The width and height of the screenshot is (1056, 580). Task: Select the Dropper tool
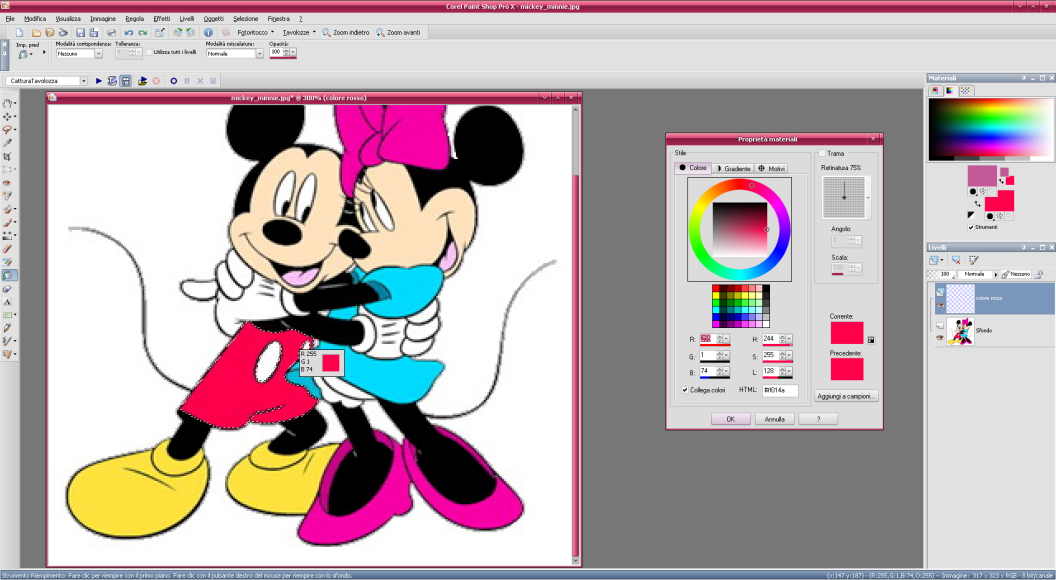(7, 143)
